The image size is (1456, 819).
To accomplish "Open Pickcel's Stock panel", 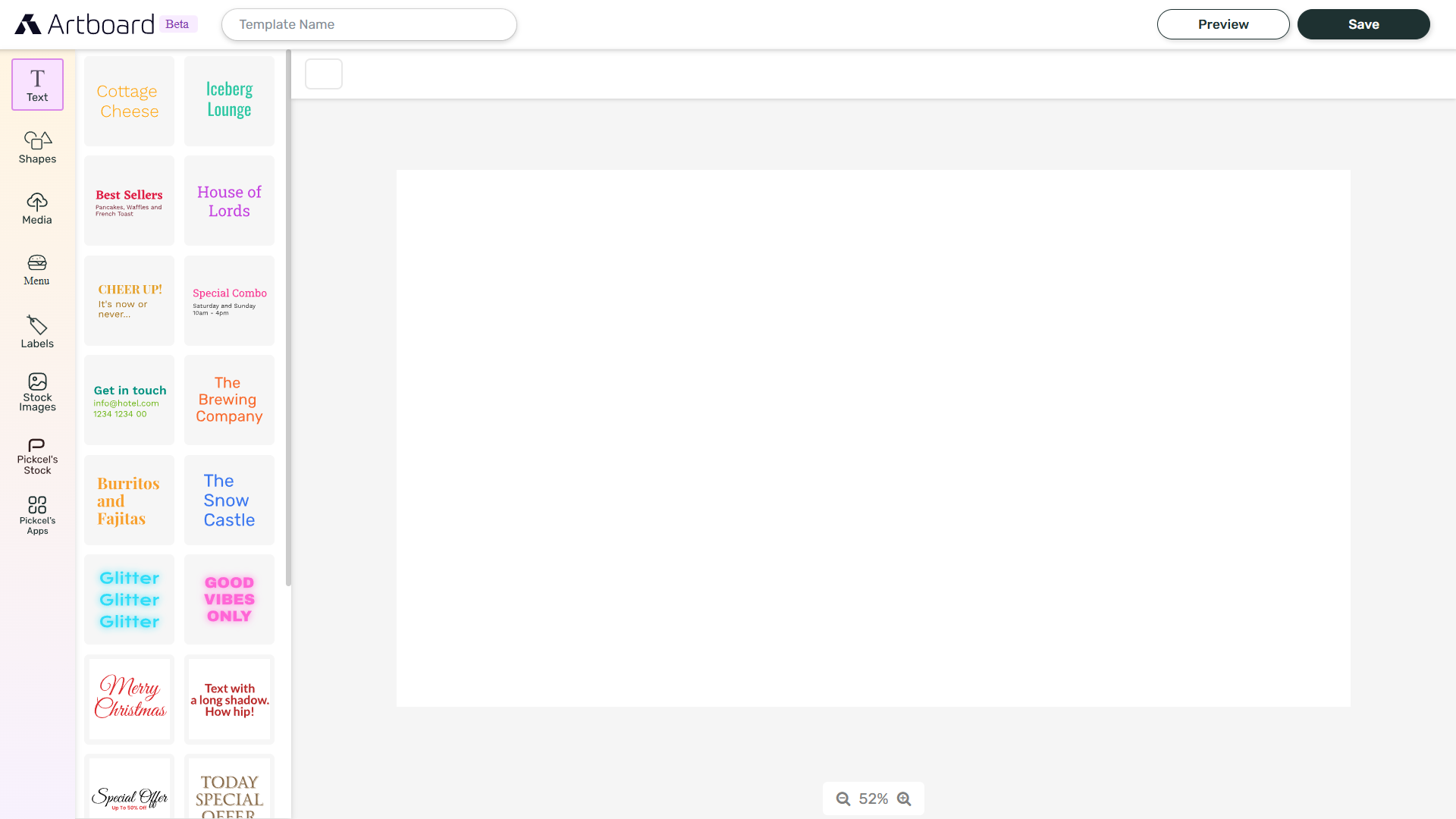I will pos(36,454).
